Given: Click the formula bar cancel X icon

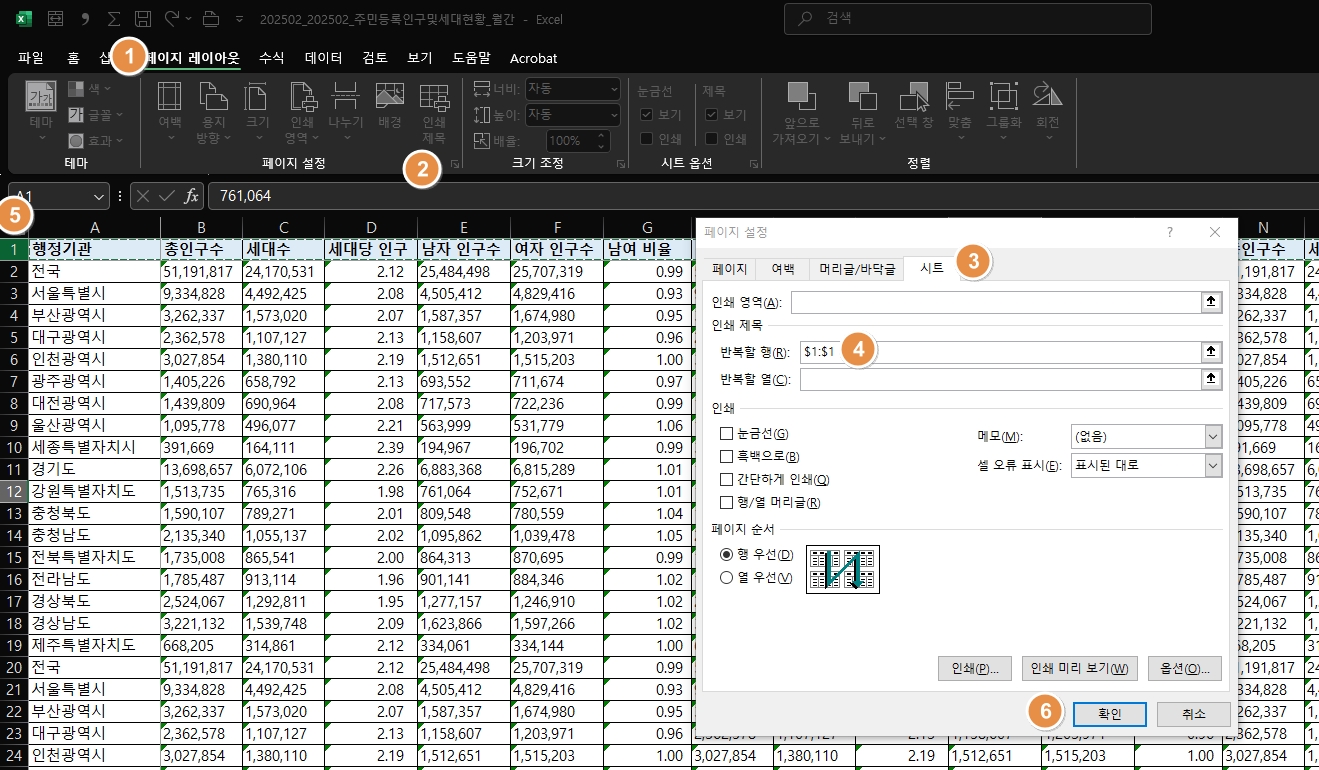Looking at the screenshot, I should coord(144,196).
